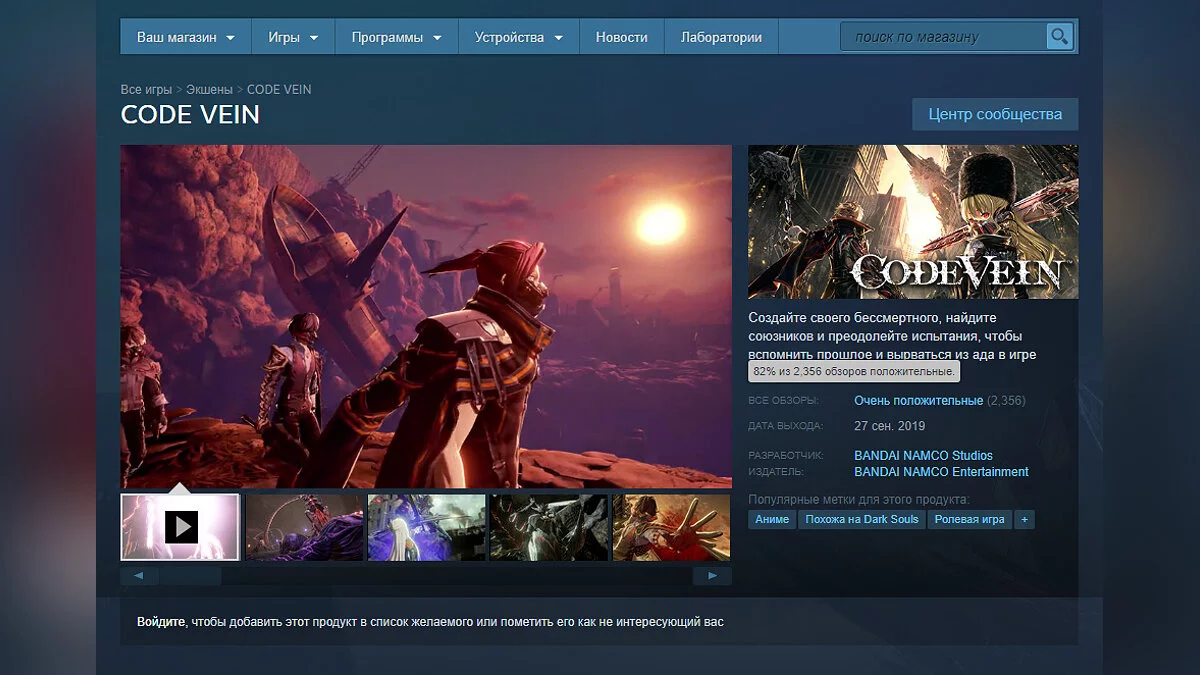Open the Лаборатории menu item
The image size is (1200, 675).
click(721, 37)
